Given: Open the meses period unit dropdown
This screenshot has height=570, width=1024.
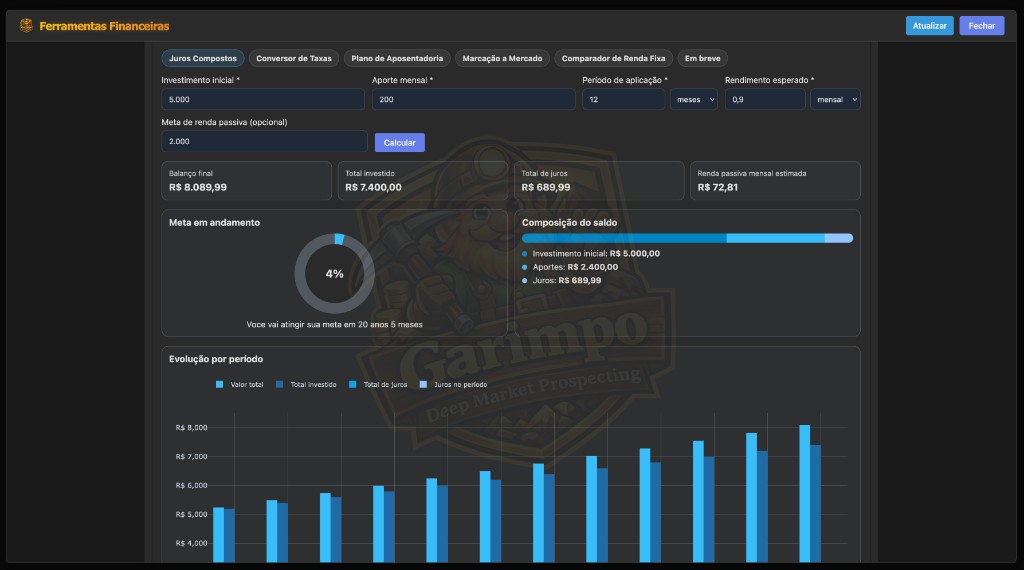Looking at the screenshot, I should (x=694, y=99).
